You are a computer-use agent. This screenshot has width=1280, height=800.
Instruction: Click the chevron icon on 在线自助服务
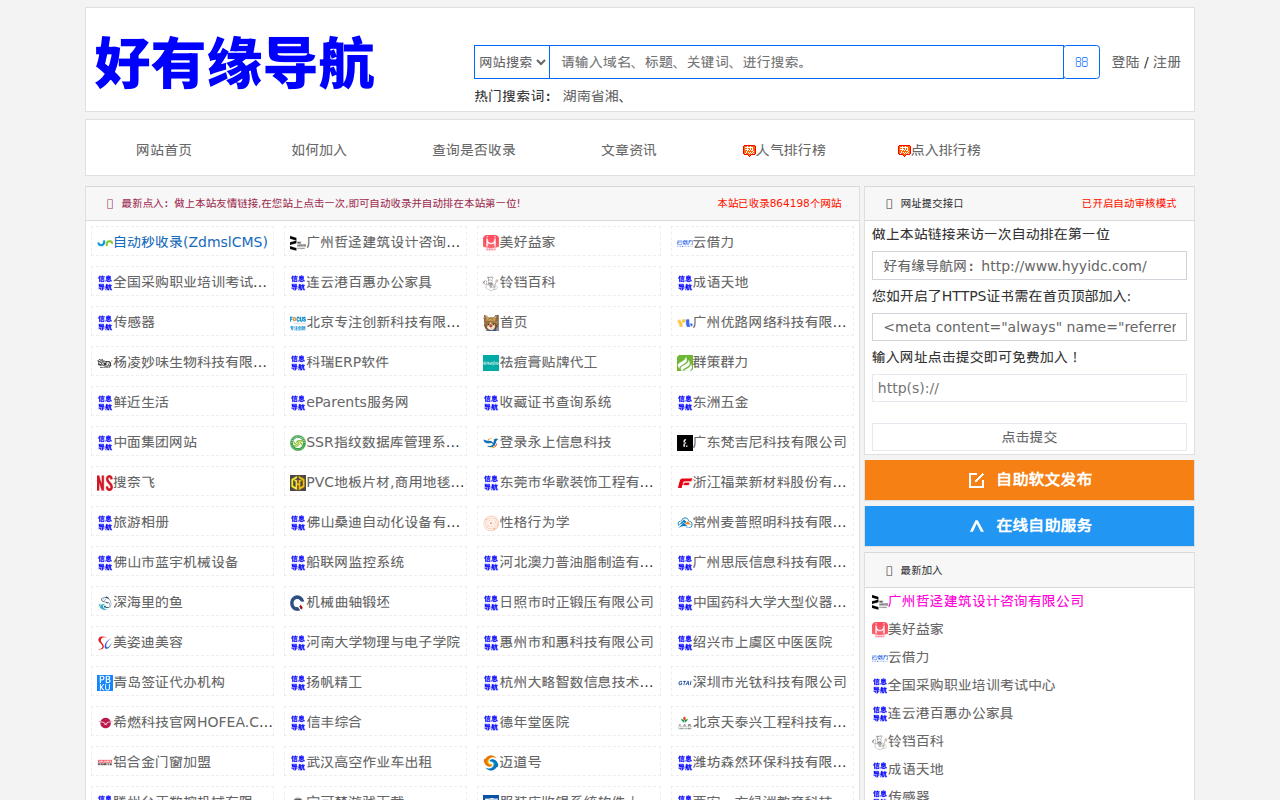pos(977,526)
